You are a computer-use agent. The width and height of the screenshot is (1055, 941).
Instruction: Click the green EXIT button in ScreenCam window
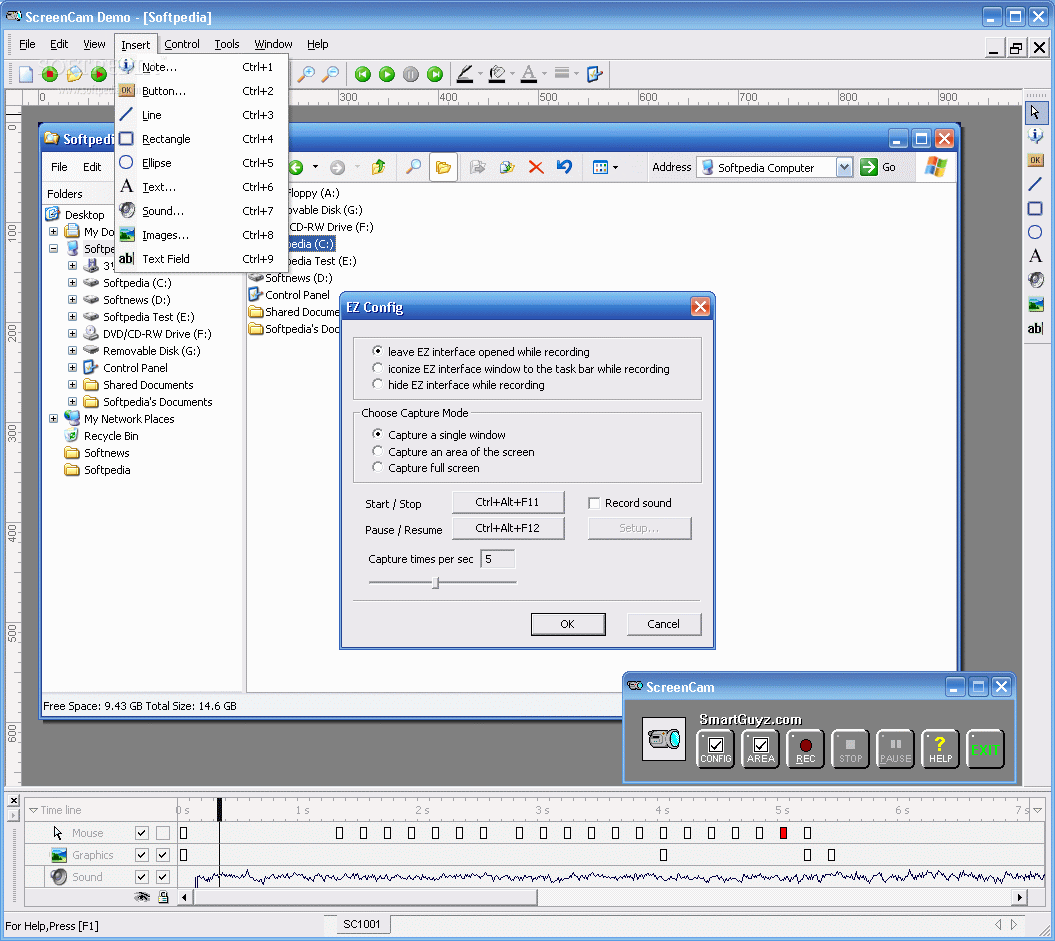point(985,749)
